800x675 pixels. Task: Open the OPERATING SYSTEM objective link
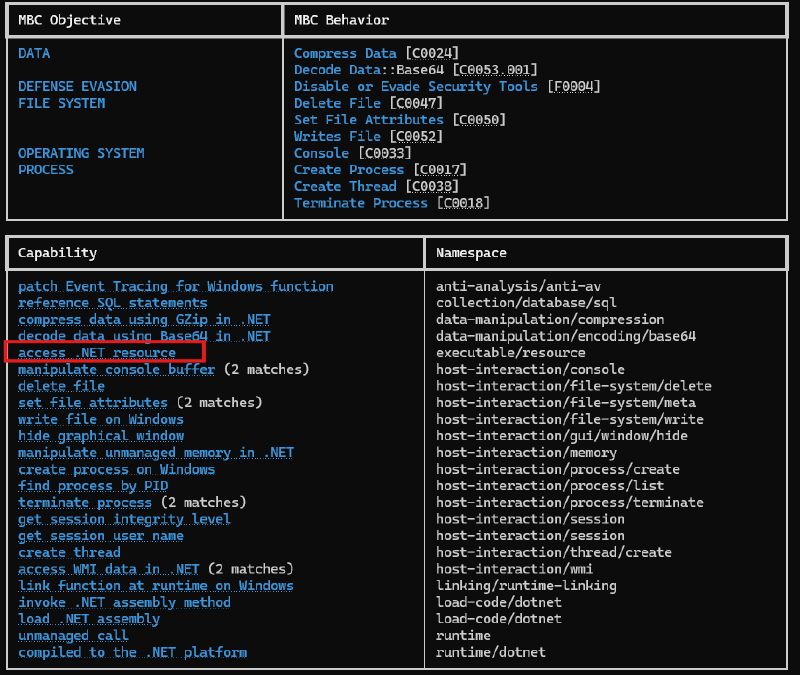pos(81,154)
